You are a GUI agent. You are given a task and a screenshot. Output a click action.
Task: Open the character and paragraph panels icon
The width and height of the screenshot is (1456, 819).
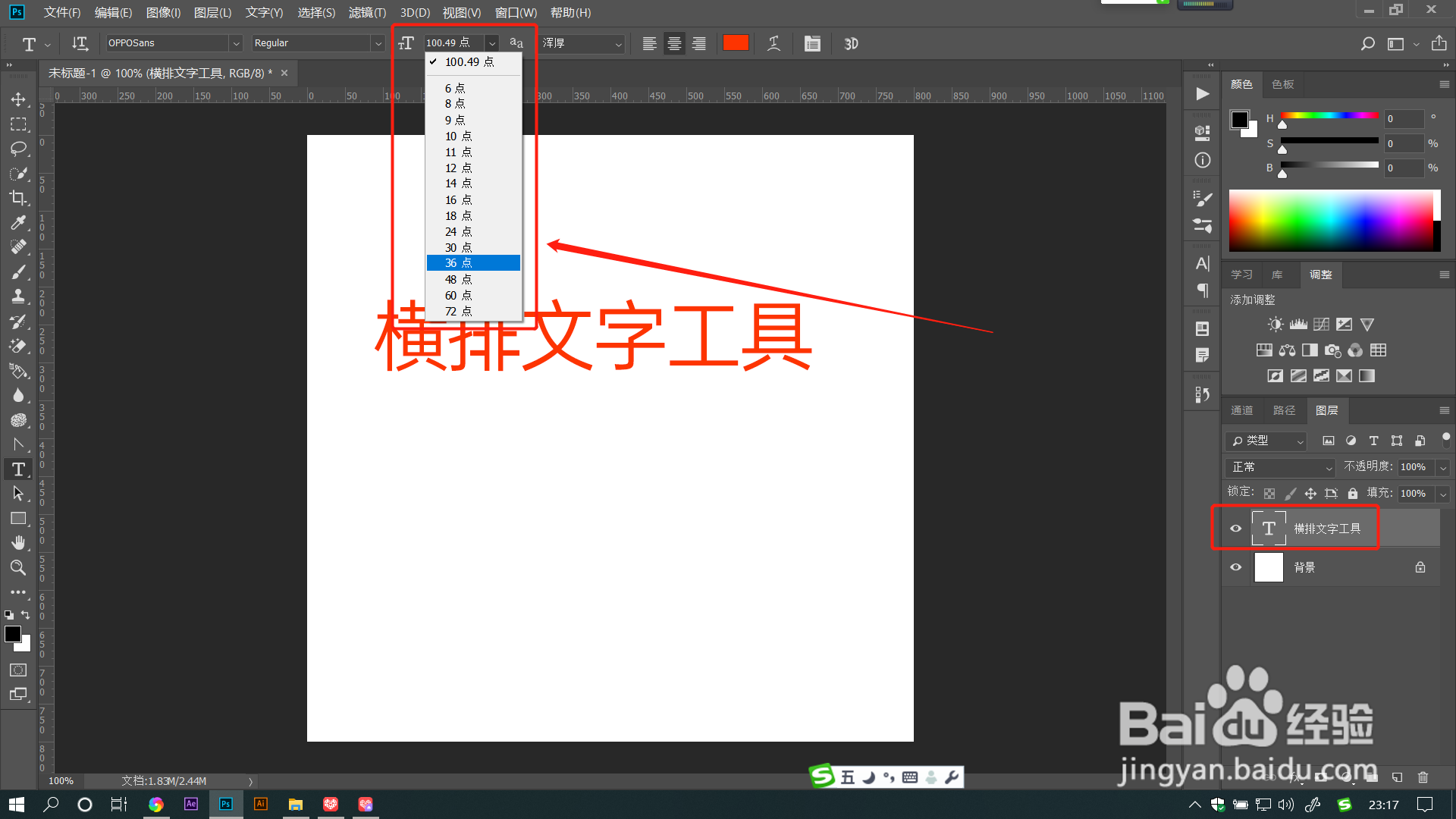[x=812, y=43]
